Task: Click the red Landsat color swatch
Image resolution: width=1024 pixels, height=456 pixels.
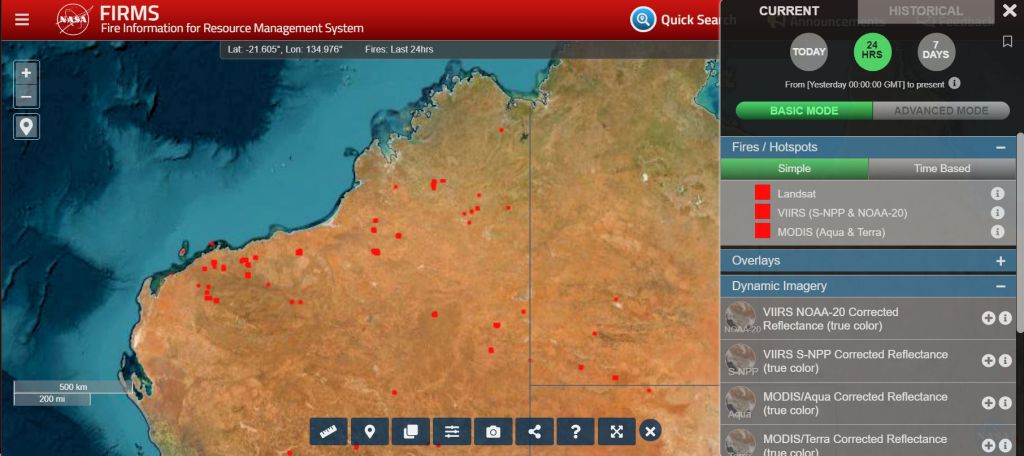Action: click(x=762, y=193)
